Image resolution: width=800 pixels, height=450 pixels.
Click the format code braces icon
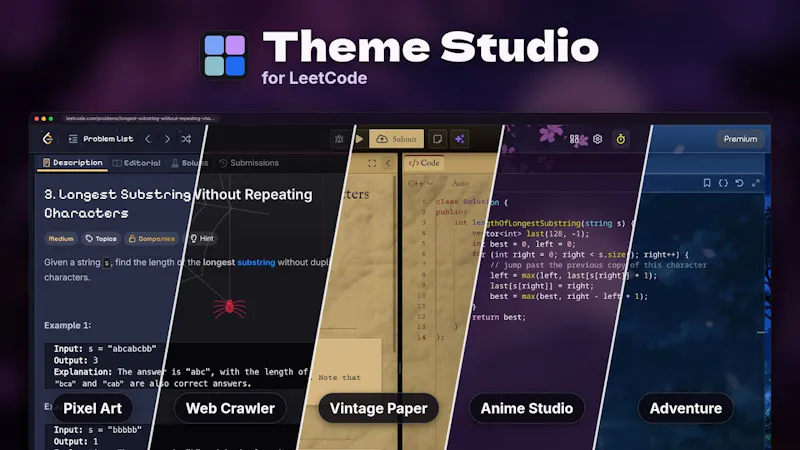click(723, 183)
